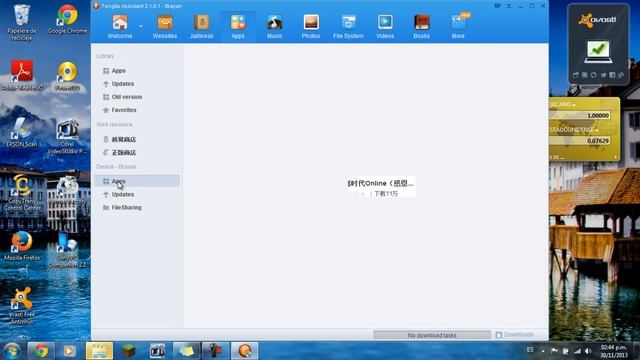Switch to Tongbu Assistant taskbar icon
The image size is (640, 360).
pyautogui.click(x=245, y=351)
